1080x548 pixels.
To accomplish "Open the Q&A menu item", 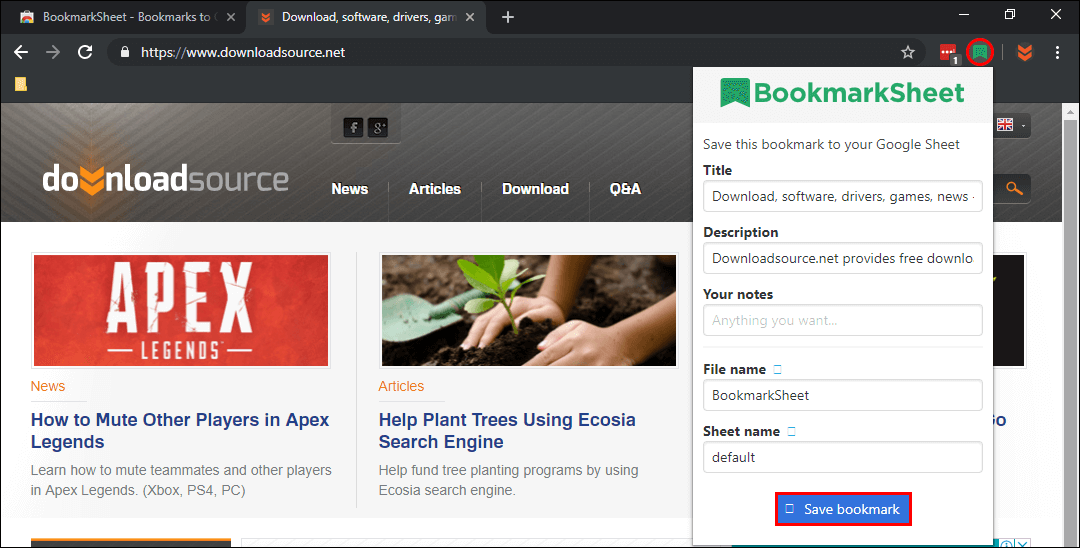I will (625, 189).
